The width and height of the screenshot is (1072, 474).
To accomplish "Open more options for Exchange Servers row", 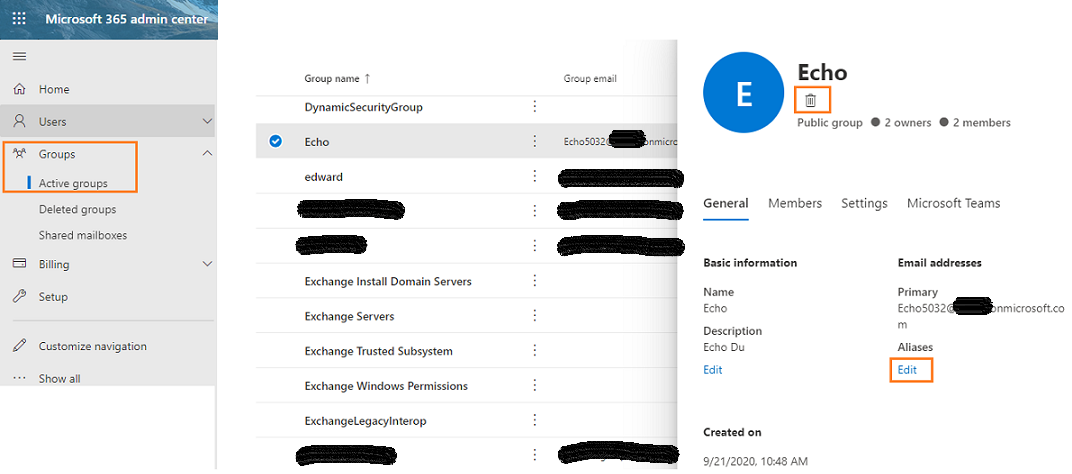I will (x=535, y=316).
